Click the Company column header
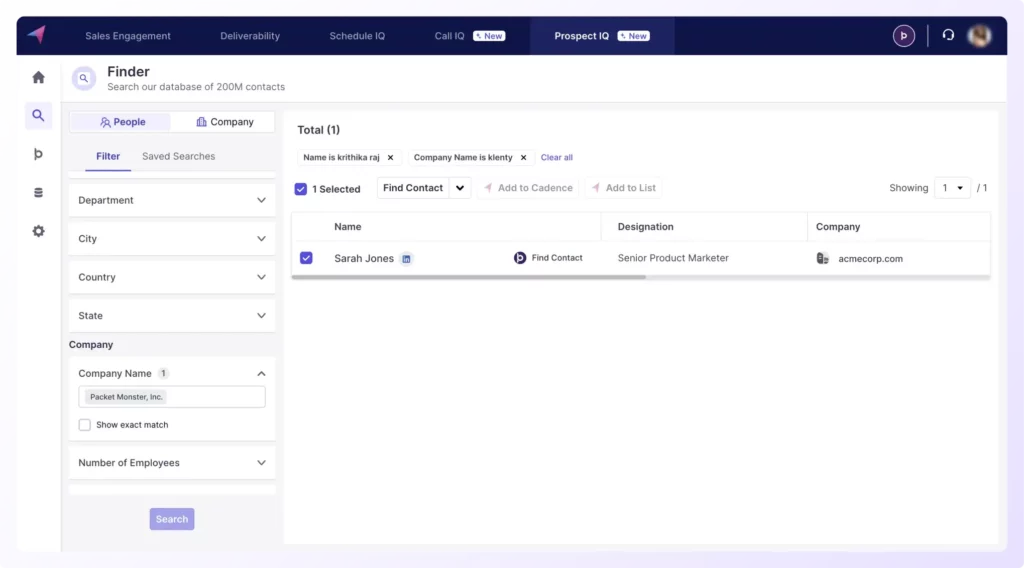 pyautogui.click(x=838, y=227)
